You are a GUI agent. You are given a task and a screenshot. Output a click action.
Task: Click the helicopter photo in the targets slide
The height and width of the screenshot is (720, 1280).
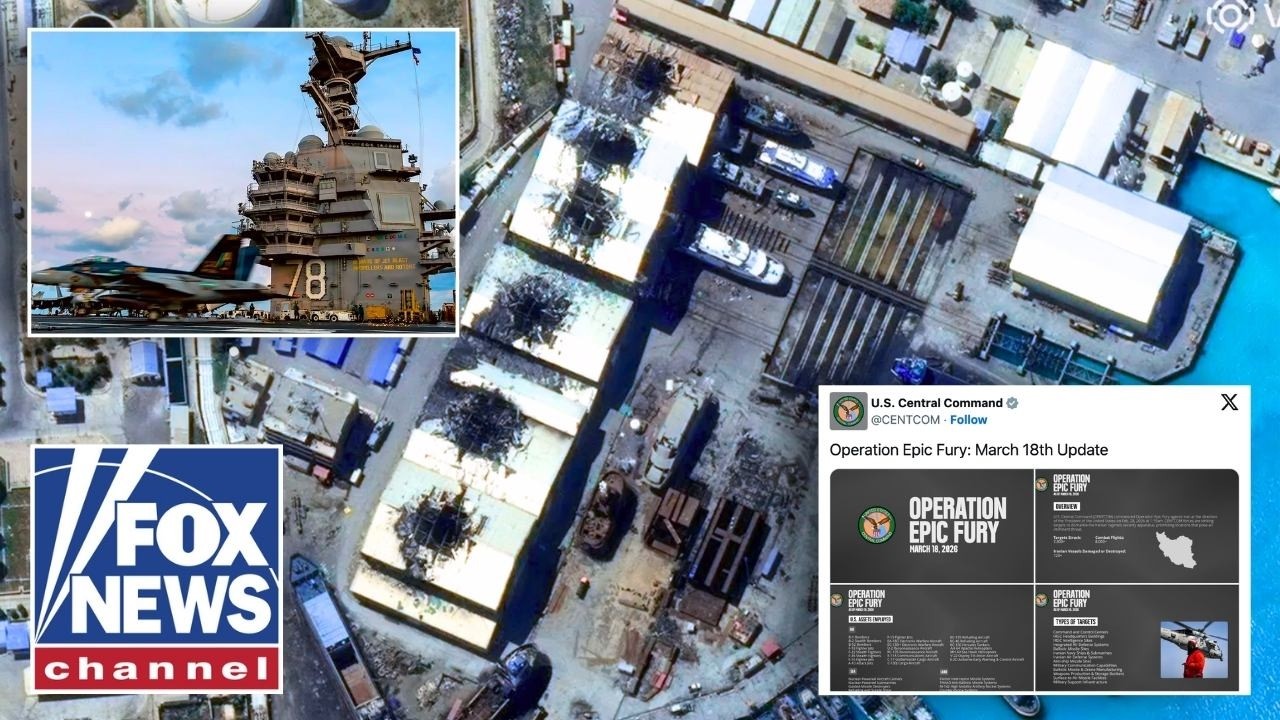(1193, 649)
